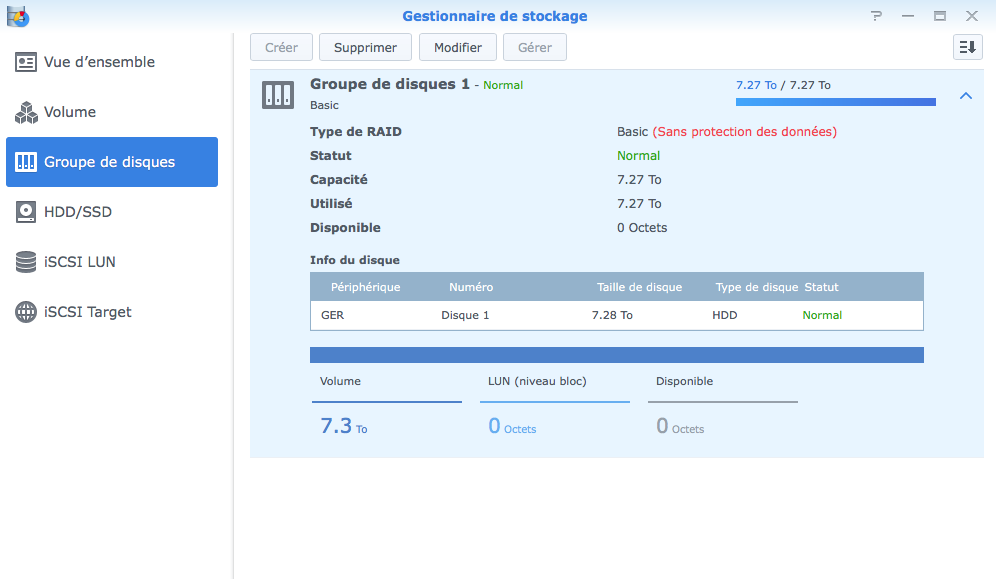Image resolution: width=996 pixels, height=579 pixels.
Task: Click the iSCSI Target globe icon
Action: pyautogui.click(x=26, y=312)
